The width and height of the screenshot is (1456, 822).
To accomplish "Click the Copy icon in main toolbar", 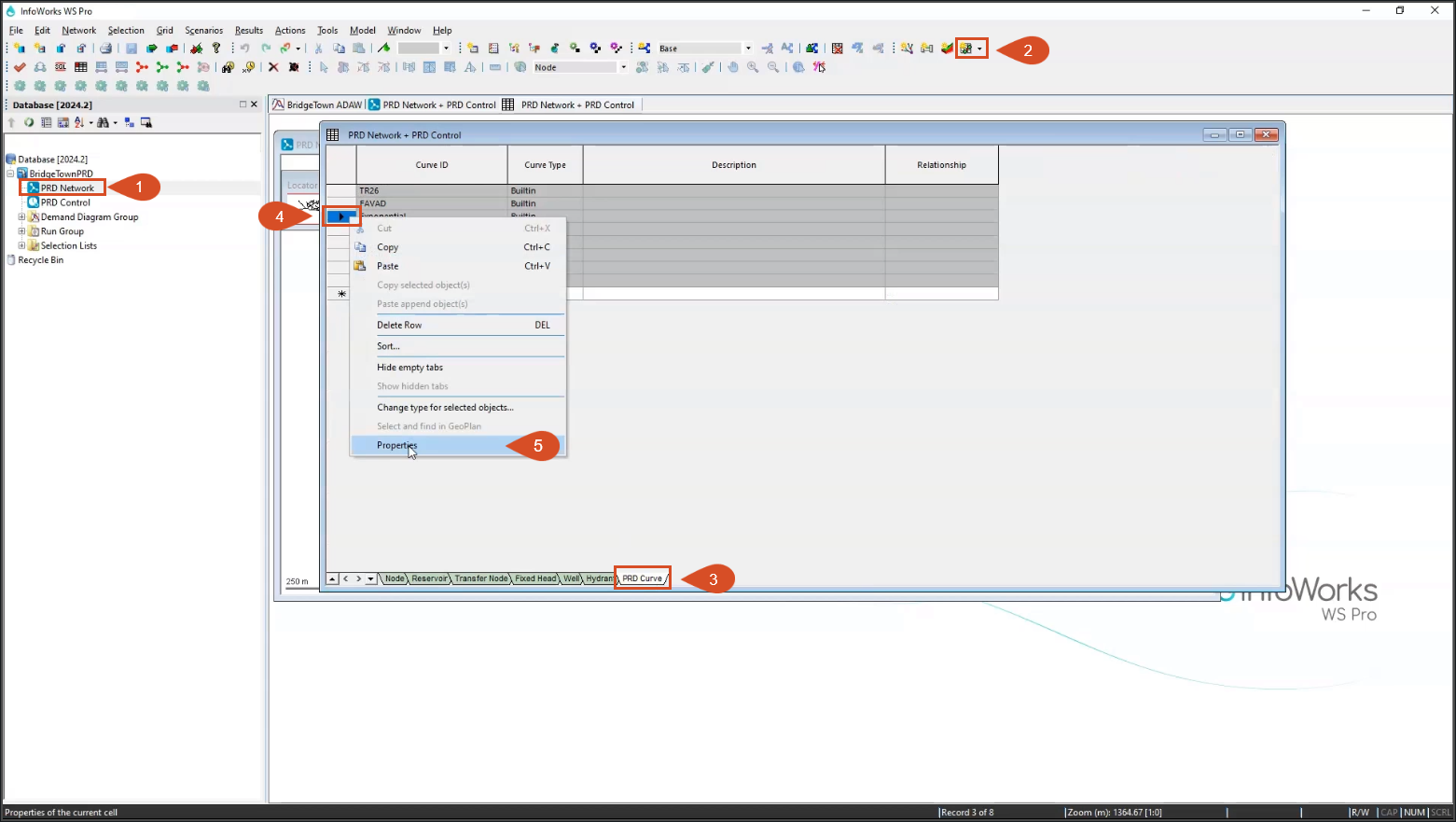I will tap(339, 49).
